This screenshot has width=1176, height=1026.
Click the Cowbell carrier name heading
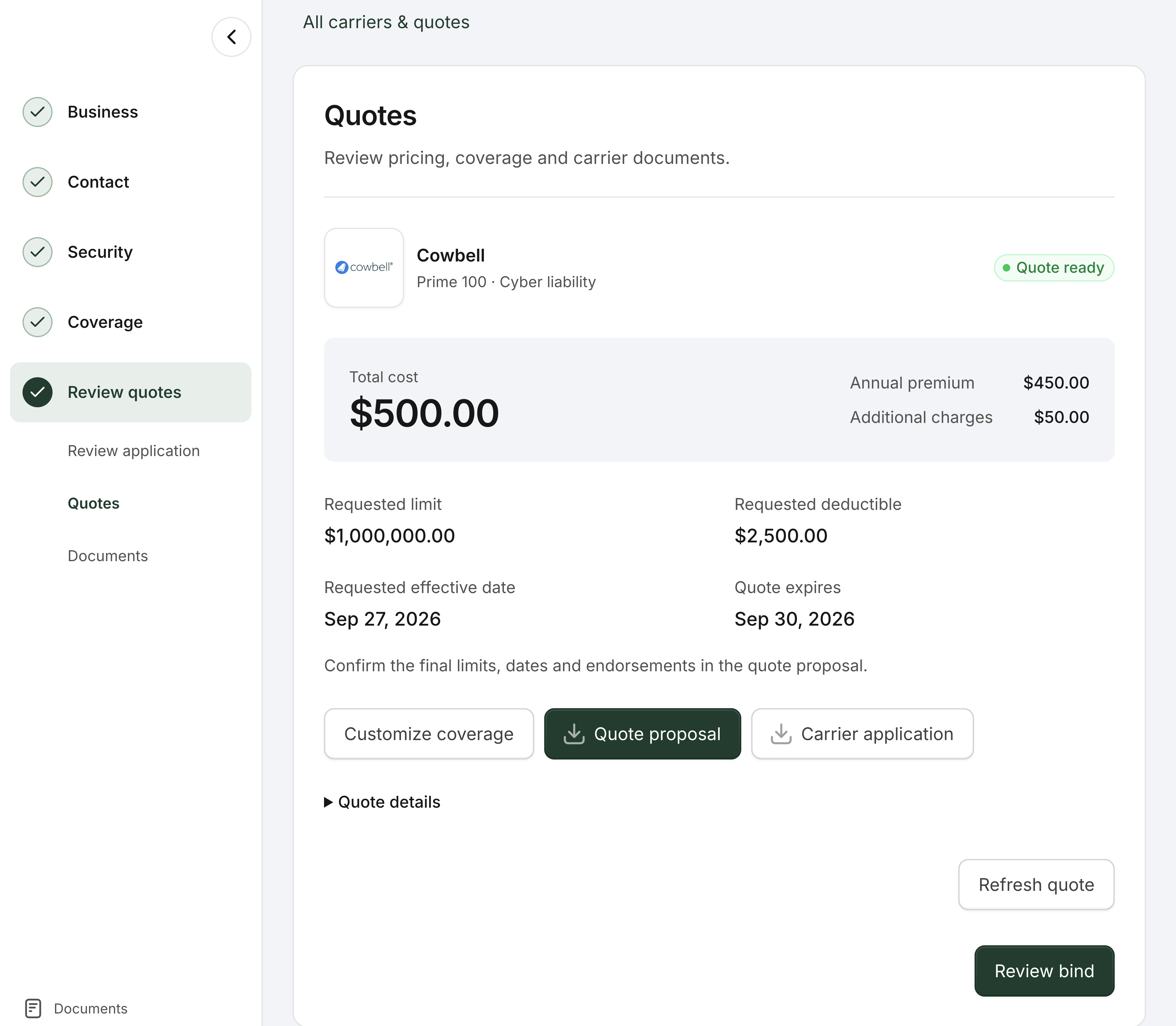[451, 255]
